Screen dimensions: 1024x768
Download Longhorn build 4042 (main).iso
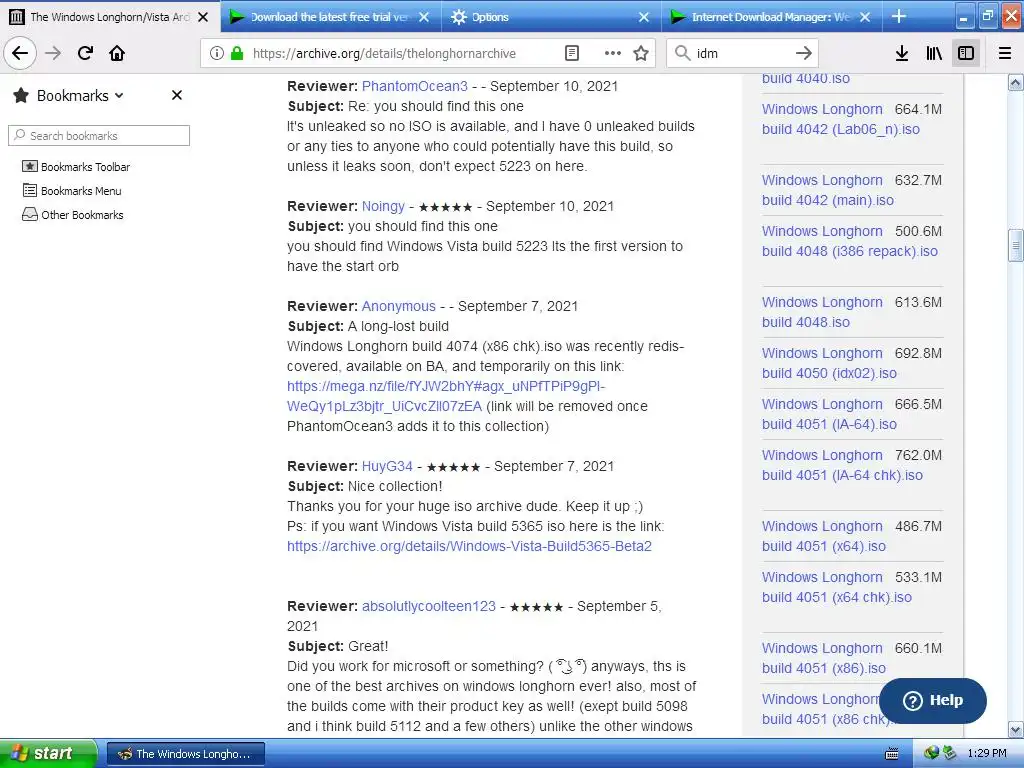click(827, 190)
